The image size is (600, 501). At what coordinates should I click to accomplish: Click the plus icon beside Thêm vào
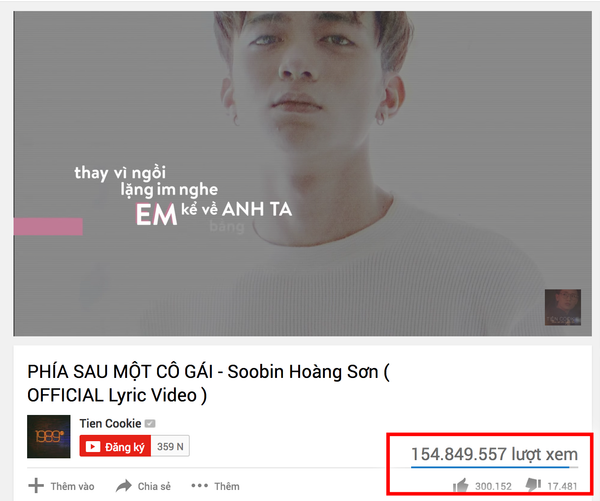(x=36, y=486)
